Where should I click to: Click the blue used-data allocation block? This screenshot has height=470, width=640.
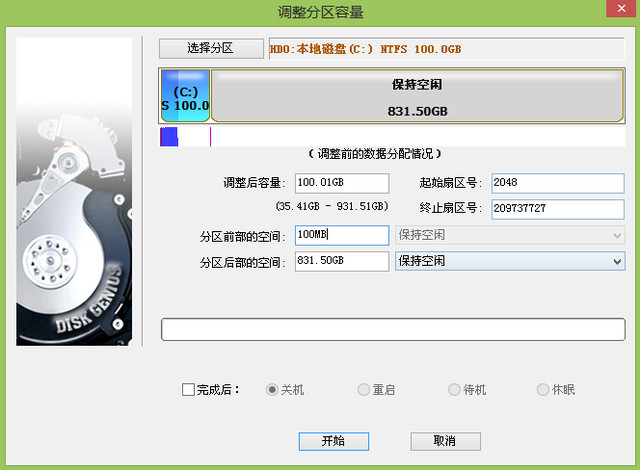click(169, 137)
